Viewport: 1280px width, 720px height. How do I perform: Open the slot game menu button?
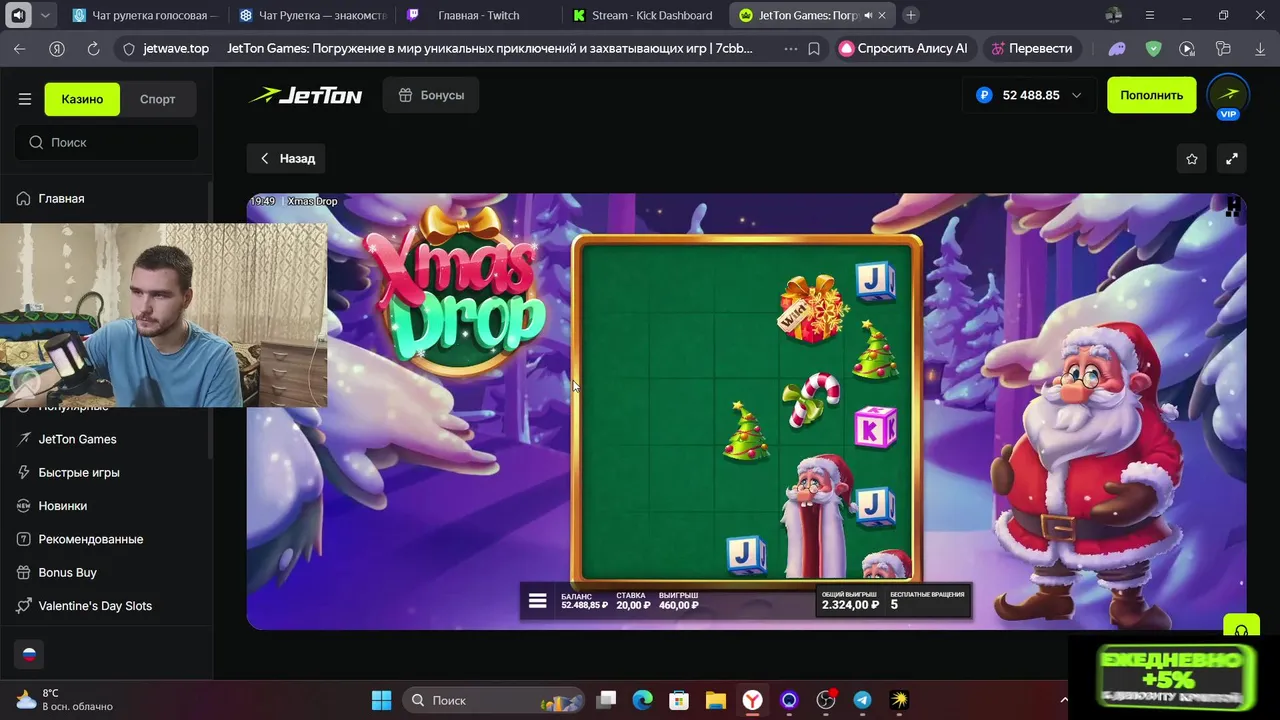[538, 601]
